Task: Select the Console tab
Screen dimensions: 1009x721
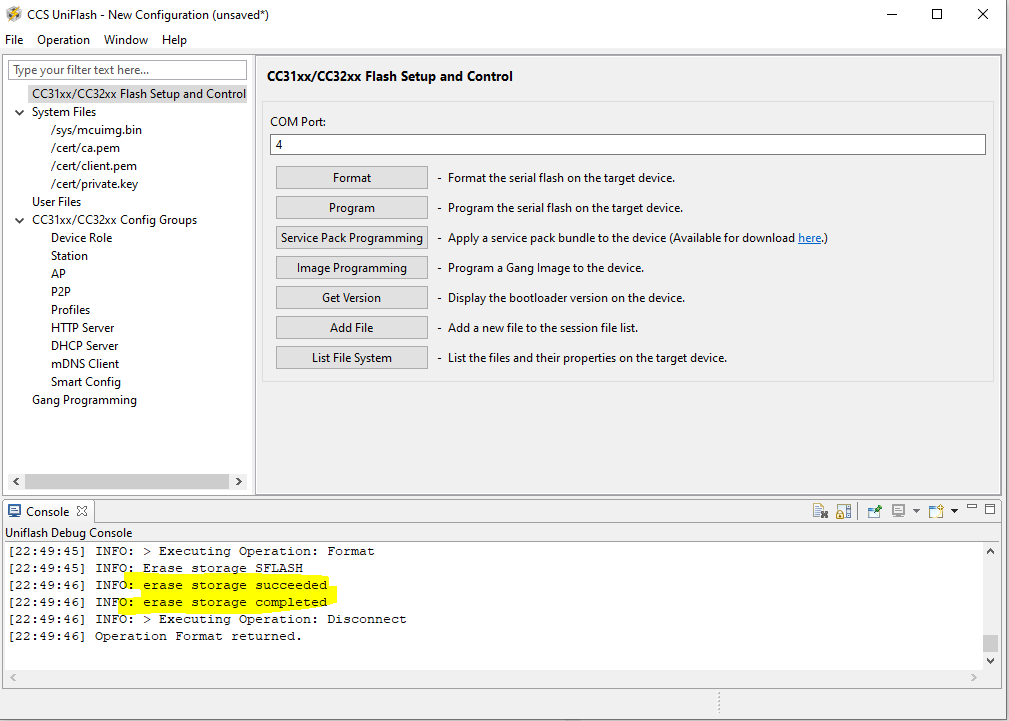Action: 47,511
